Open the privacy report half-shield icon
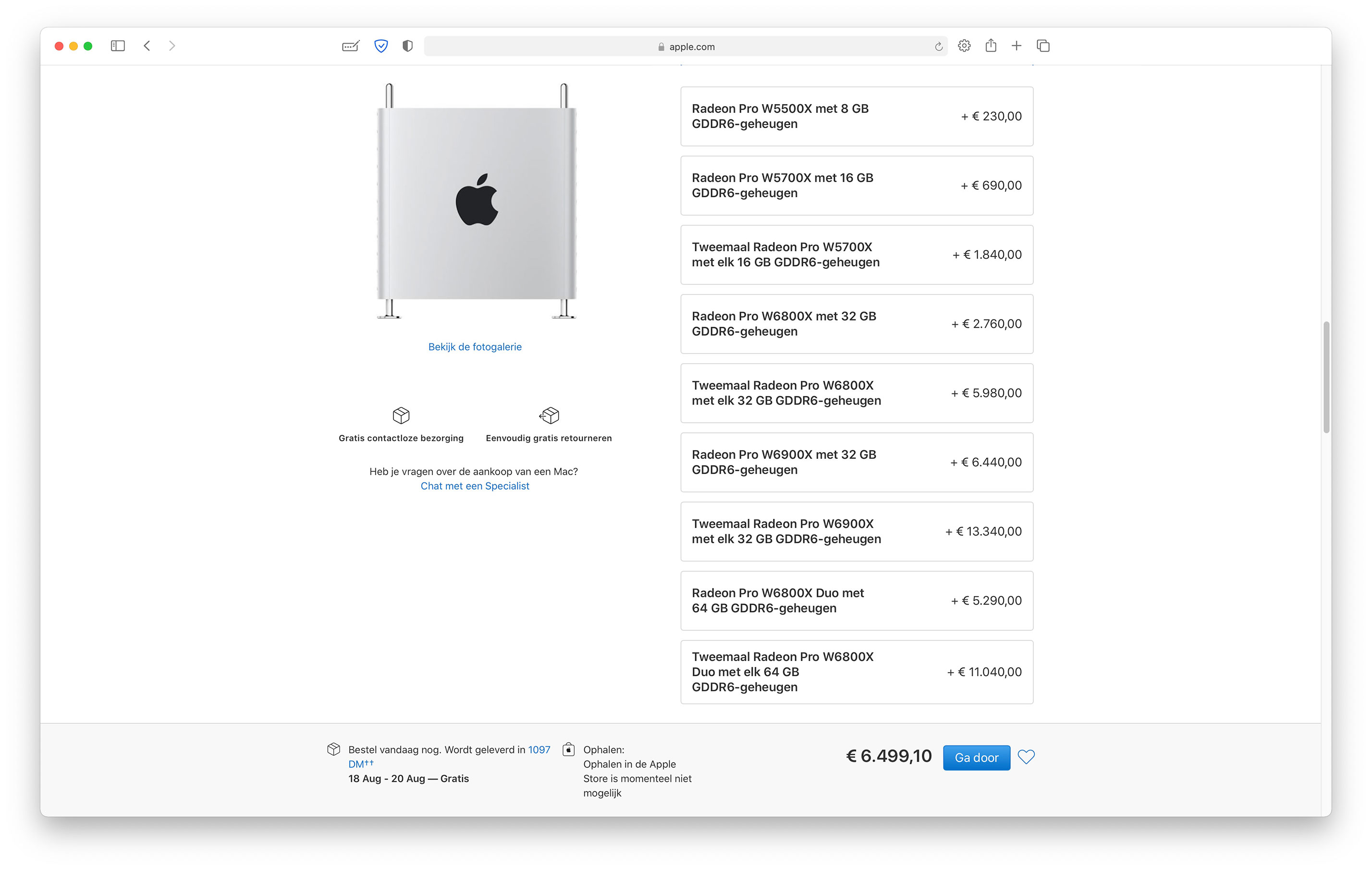 (407, 46)
